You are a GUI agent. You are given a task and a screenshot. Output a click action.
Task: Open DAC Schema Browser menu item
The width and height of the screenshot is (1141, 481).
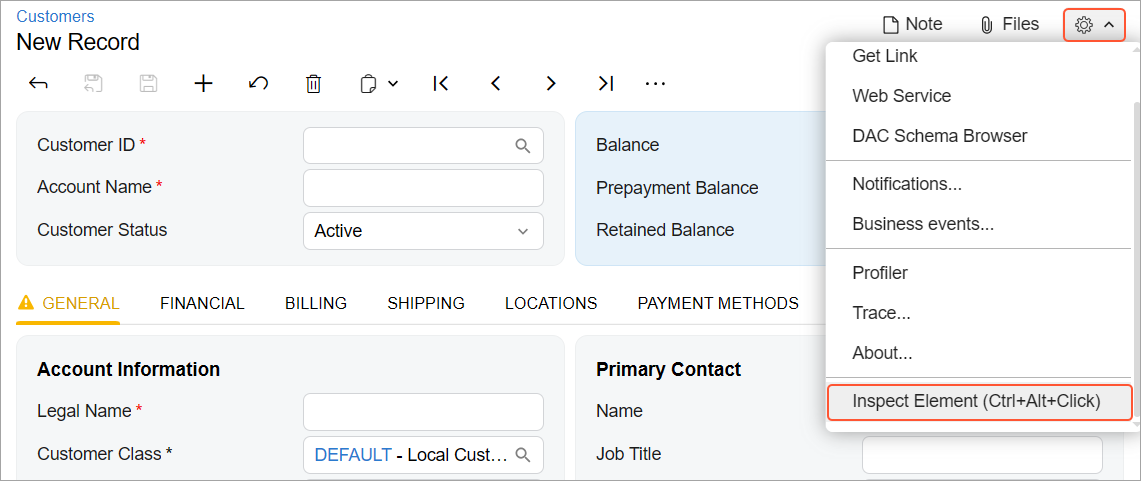[x=979, y=135]
